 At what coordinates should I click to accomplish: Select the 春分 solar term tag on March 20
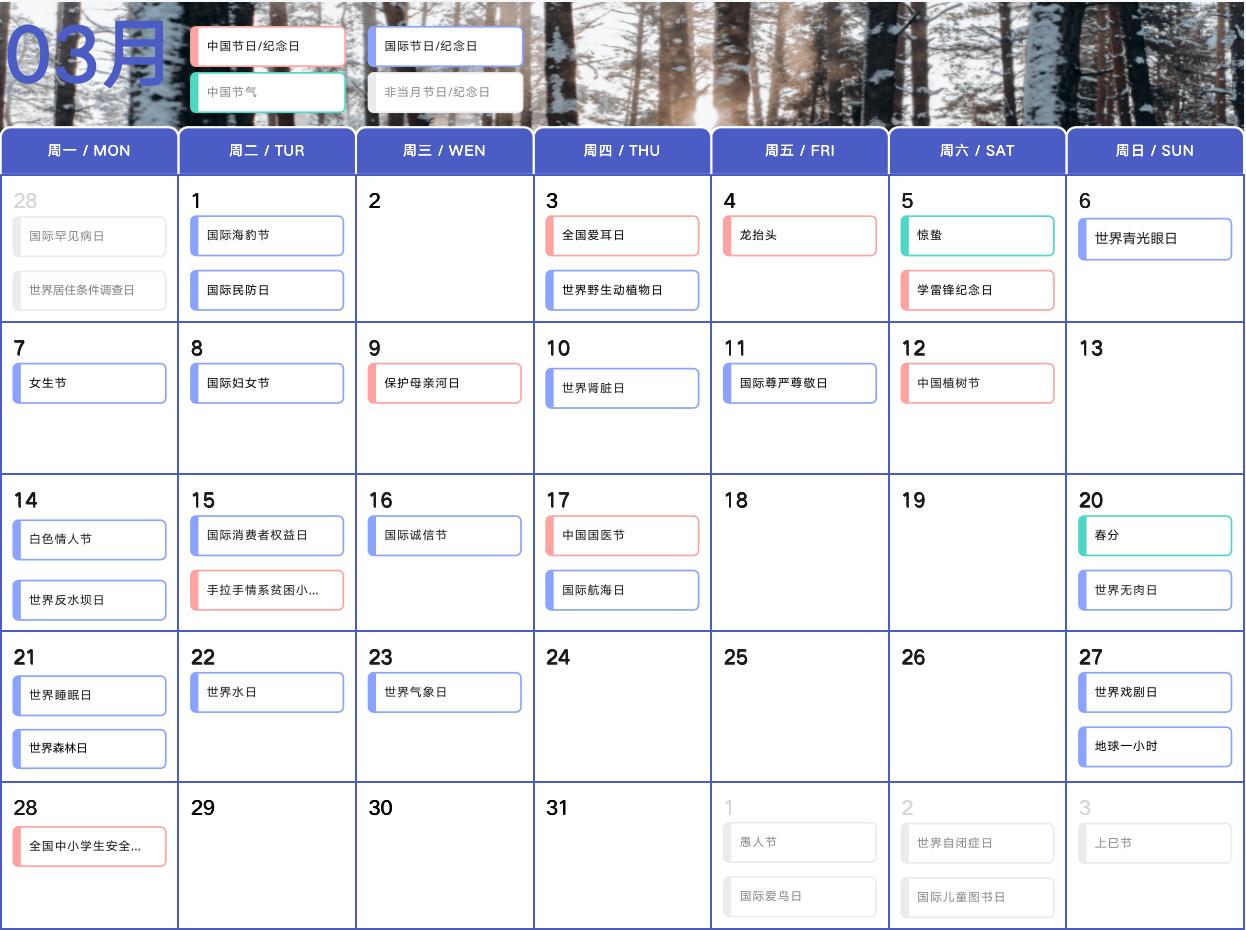(1155, 535)
